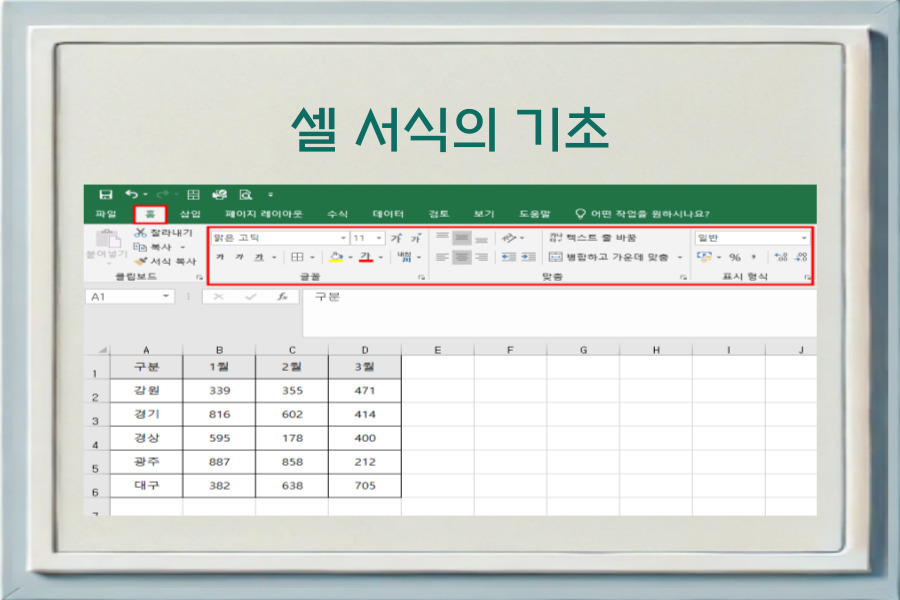Toggle bold 가 formatting
Screen dimensions: 900x600
click(x=220, y=257)
